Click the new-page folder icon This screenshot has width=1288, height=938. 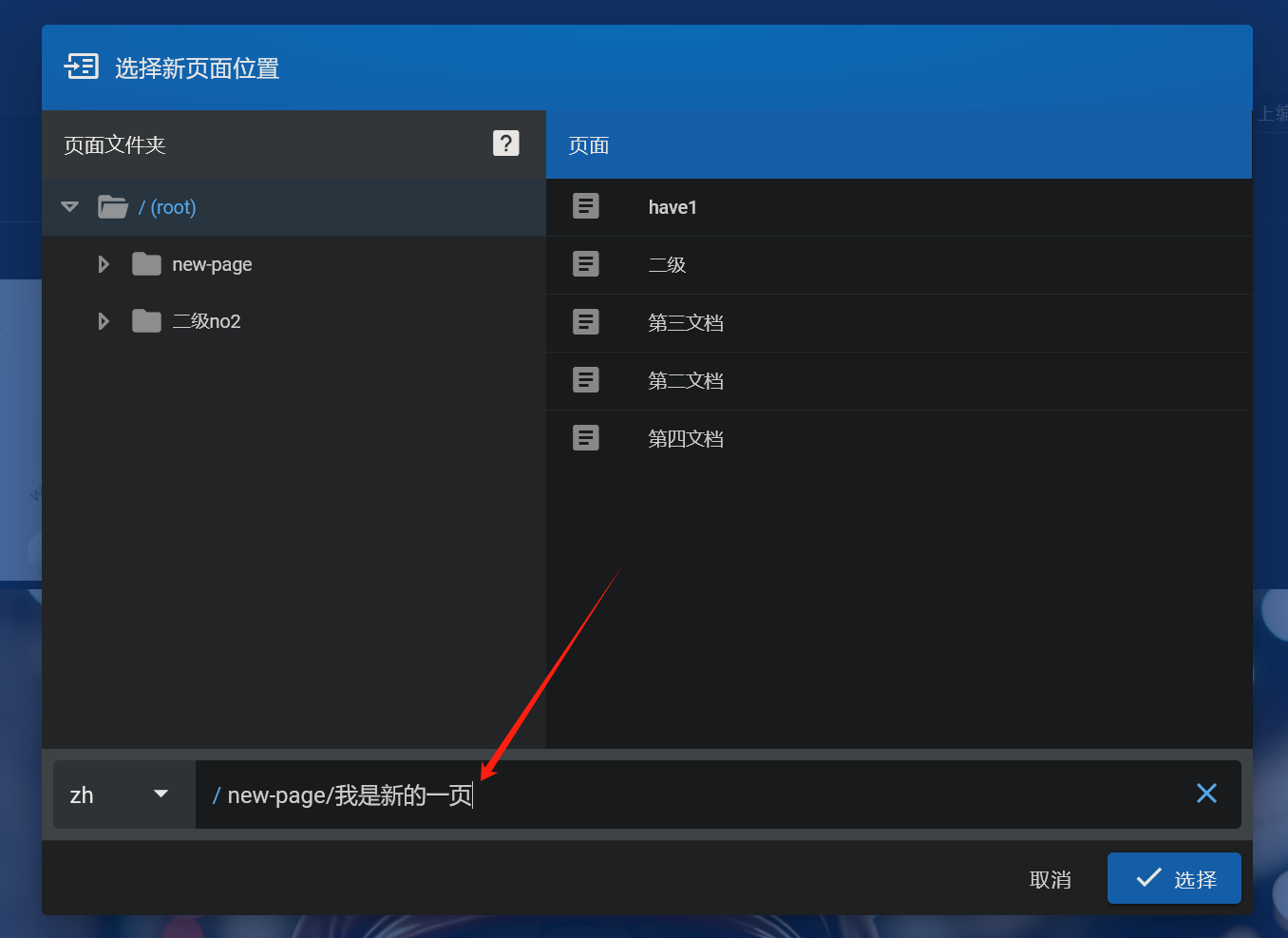click(x=146, y=264)
